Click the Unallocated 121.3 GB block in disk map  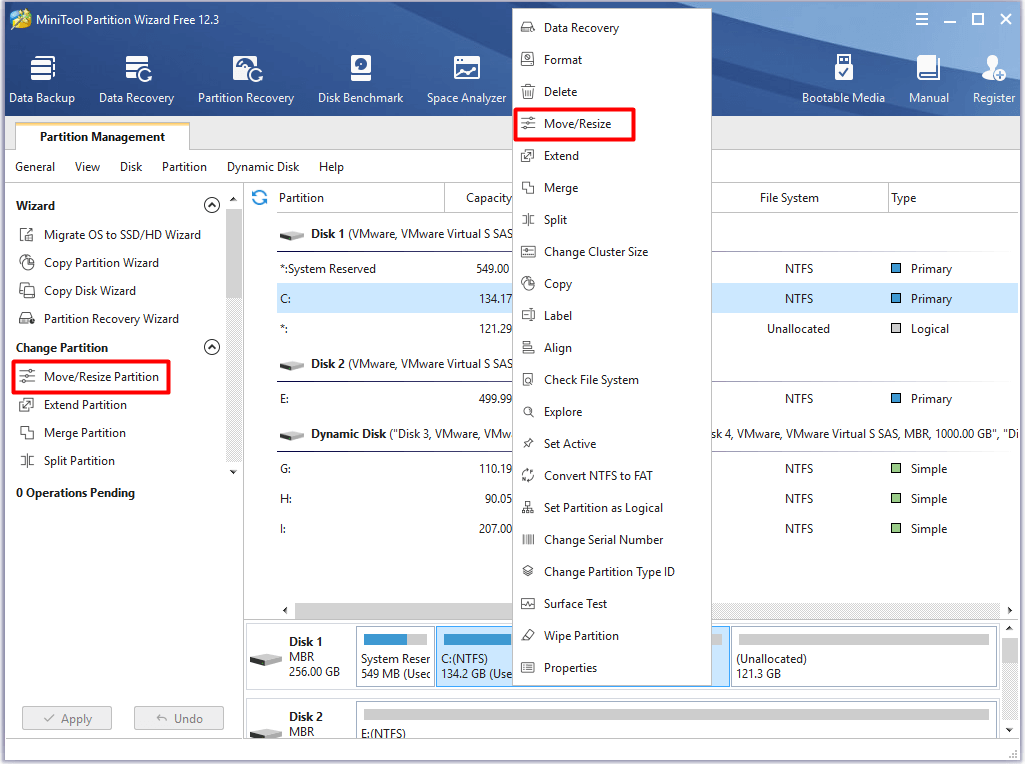pos(864,657)
